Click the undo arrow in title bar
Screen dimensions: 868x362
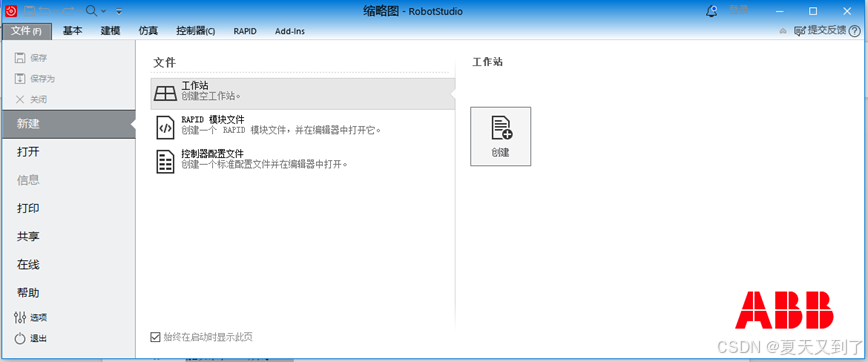click(45, 11)
